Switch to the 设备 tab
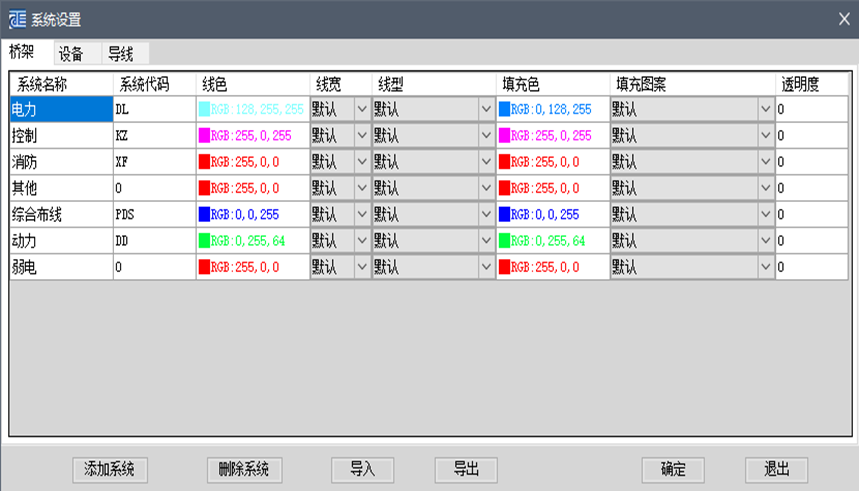Image resolution: width=859 pixels, height=491 pixels. pyautogui.click(x=77, y=54)
